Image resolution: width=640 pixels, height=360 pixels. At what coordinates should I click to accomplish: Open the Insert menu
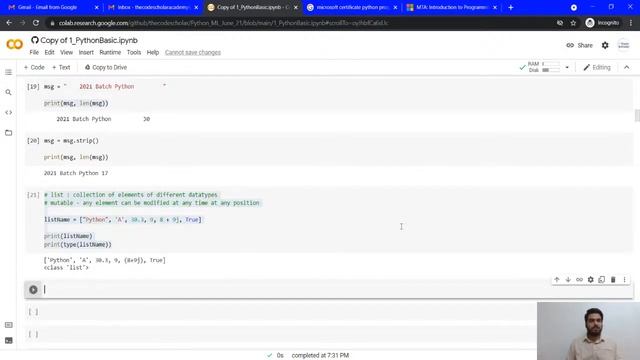[x=86, y=52]
